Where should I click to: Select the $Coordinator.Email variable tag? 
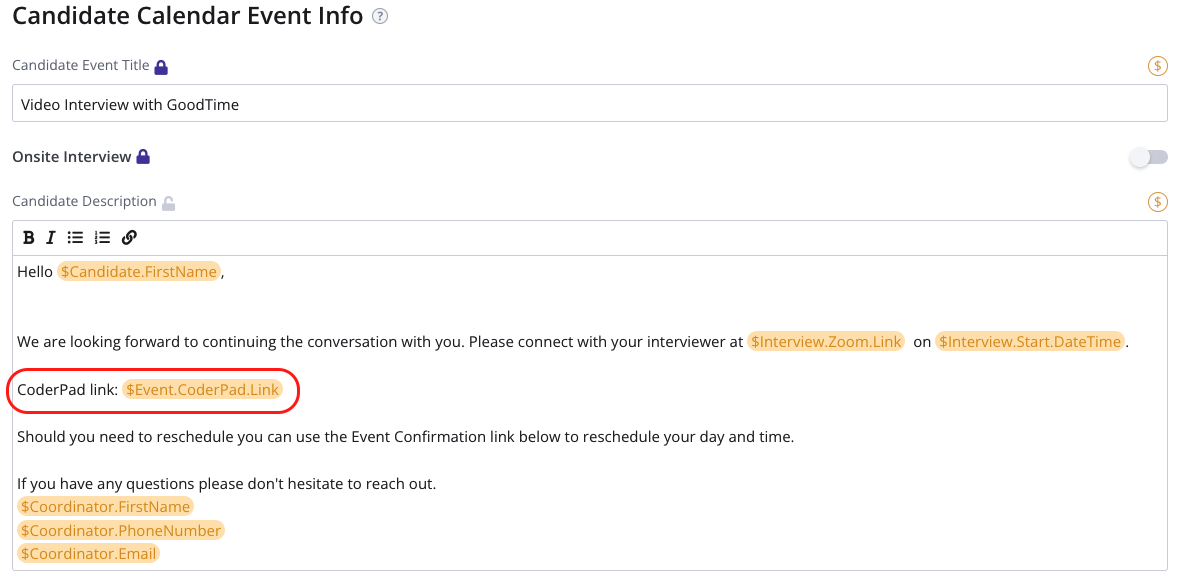89,554
